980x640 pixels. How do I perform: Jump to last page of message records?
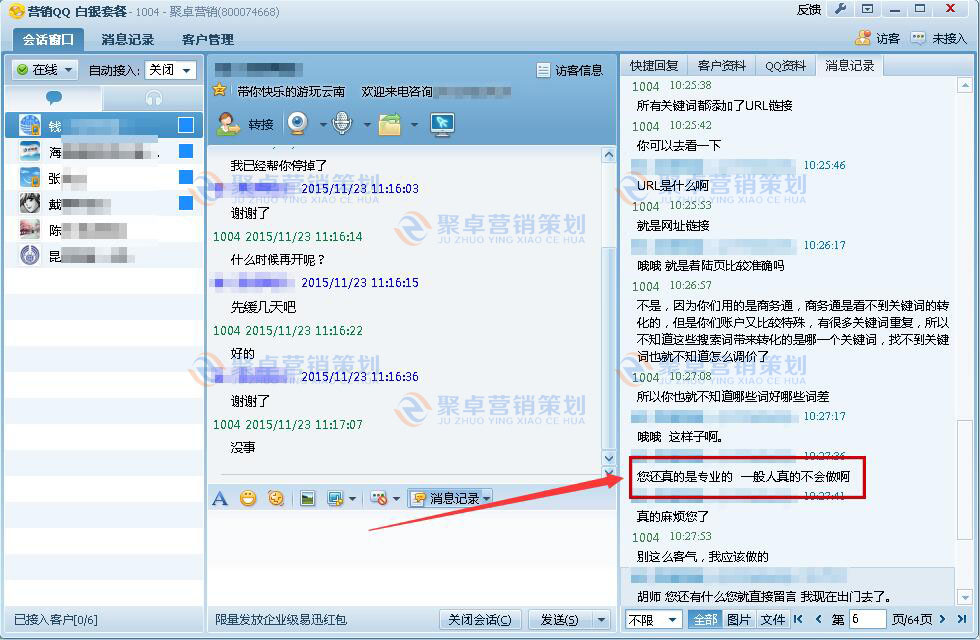(x=962, y=619)
